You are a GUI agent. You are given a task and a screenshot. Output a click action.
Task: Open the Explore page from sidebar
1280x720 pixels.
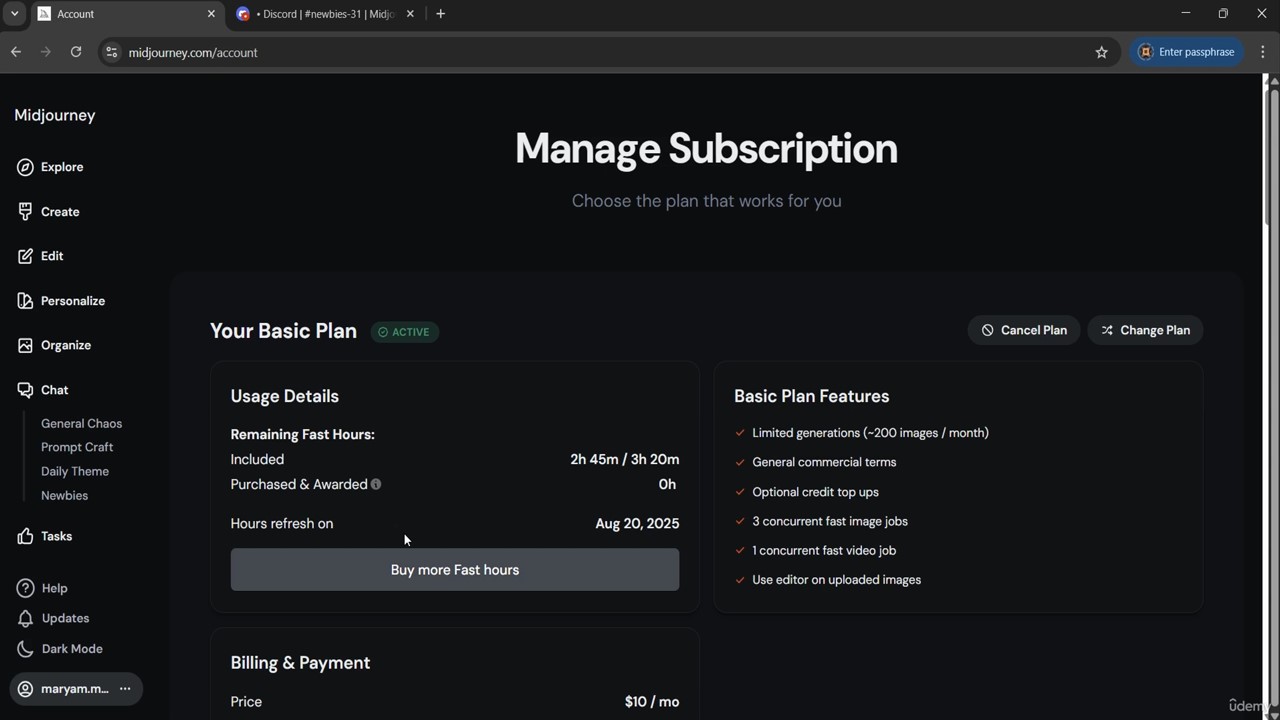point(50,167)
